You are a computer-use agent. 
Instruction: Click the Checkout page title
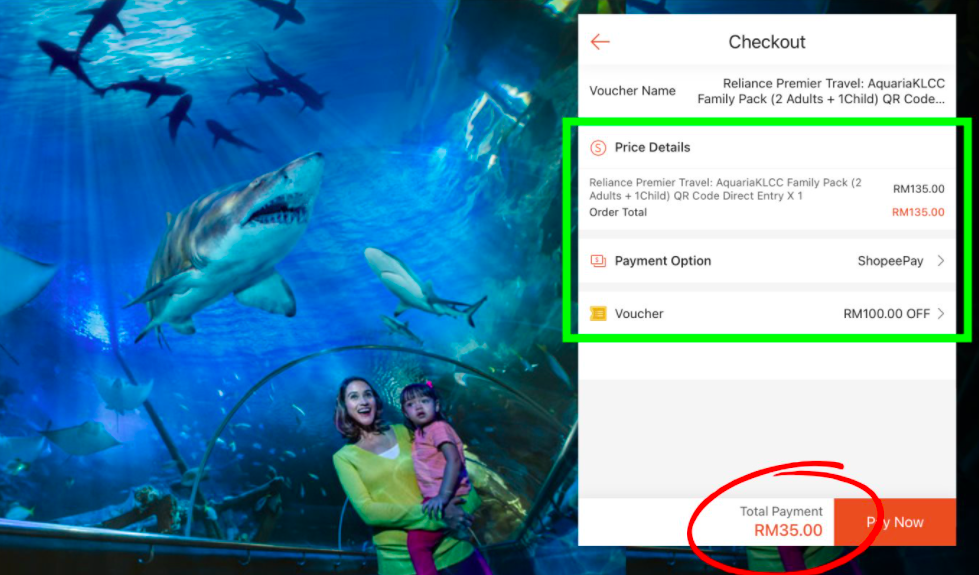[x=767, y=42]
